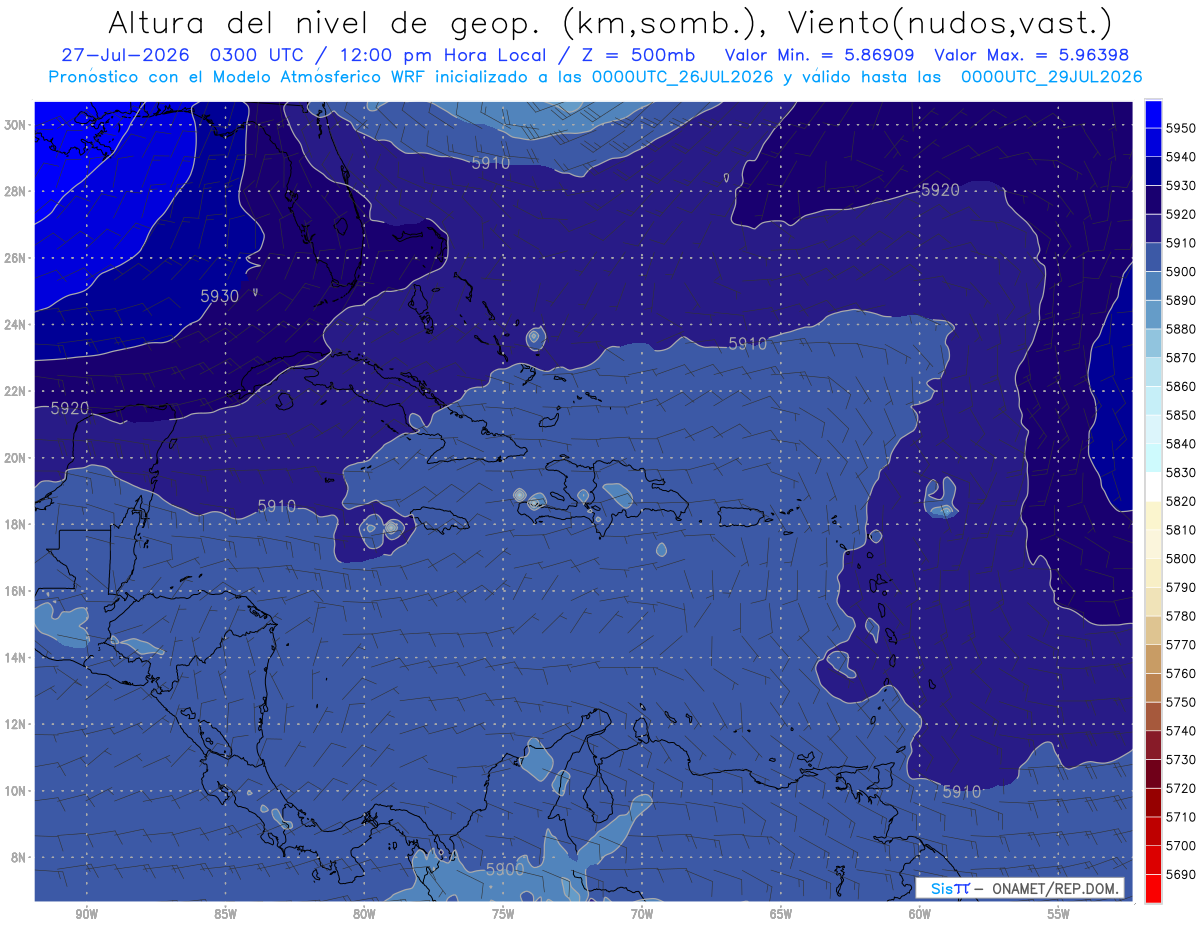This screenshot has height=927, width=1200.
Task: Click the 28N latitude label
Action: tap(16, 191)
